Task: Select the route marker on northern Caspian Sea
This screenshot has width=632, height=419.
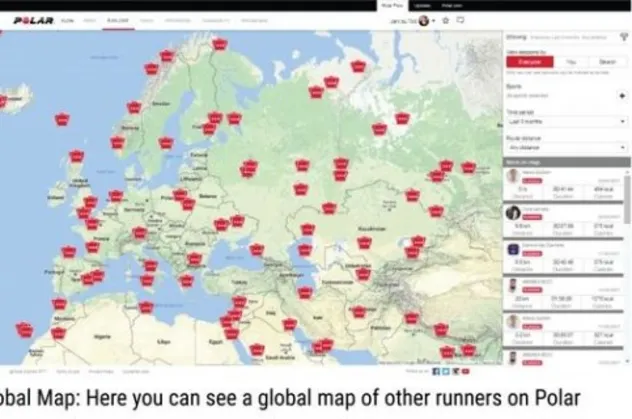Action: pyautogui.click(x=305, y=250)
